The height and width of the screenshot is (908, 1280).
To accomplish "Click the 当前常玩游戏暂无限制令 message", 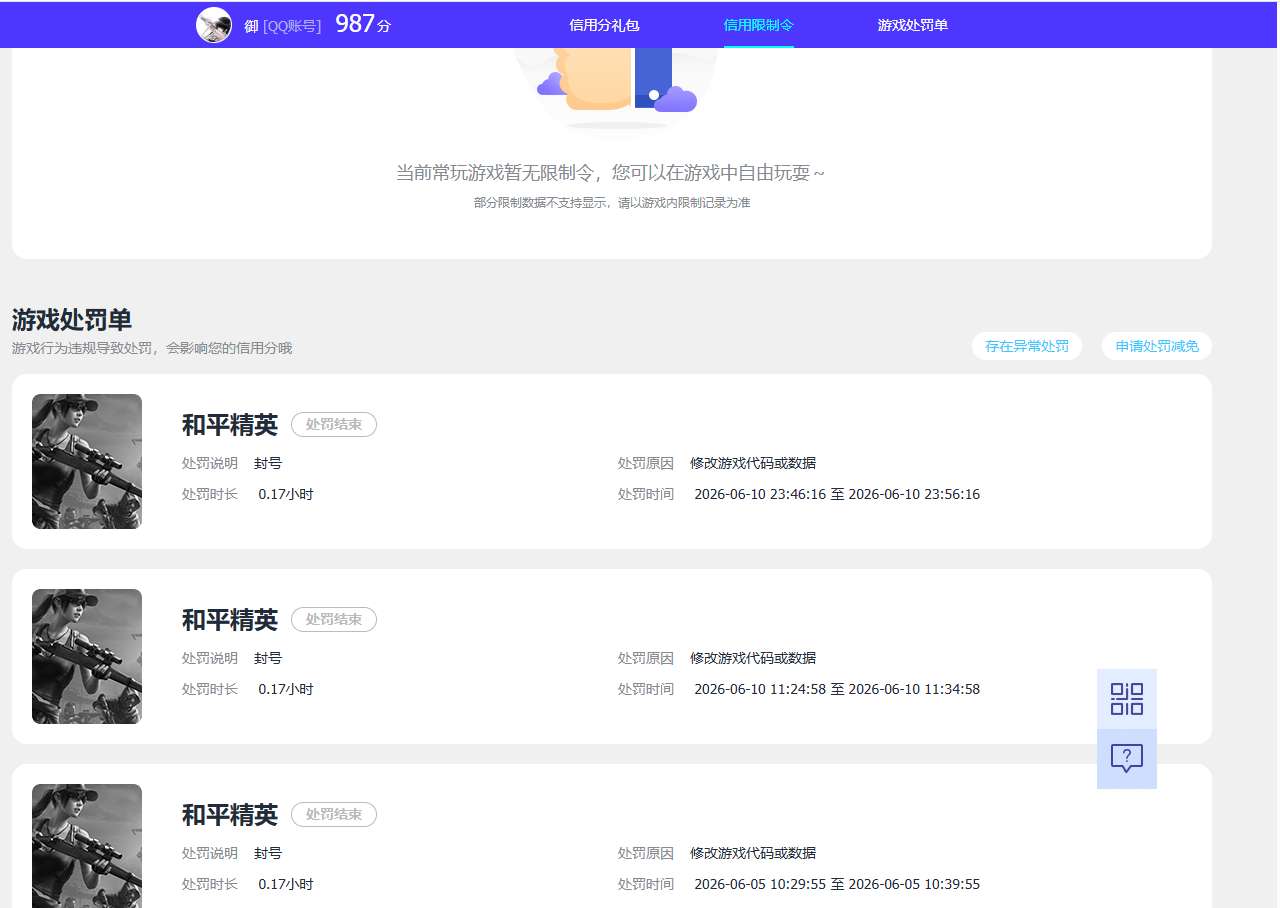I will [611, 173].
